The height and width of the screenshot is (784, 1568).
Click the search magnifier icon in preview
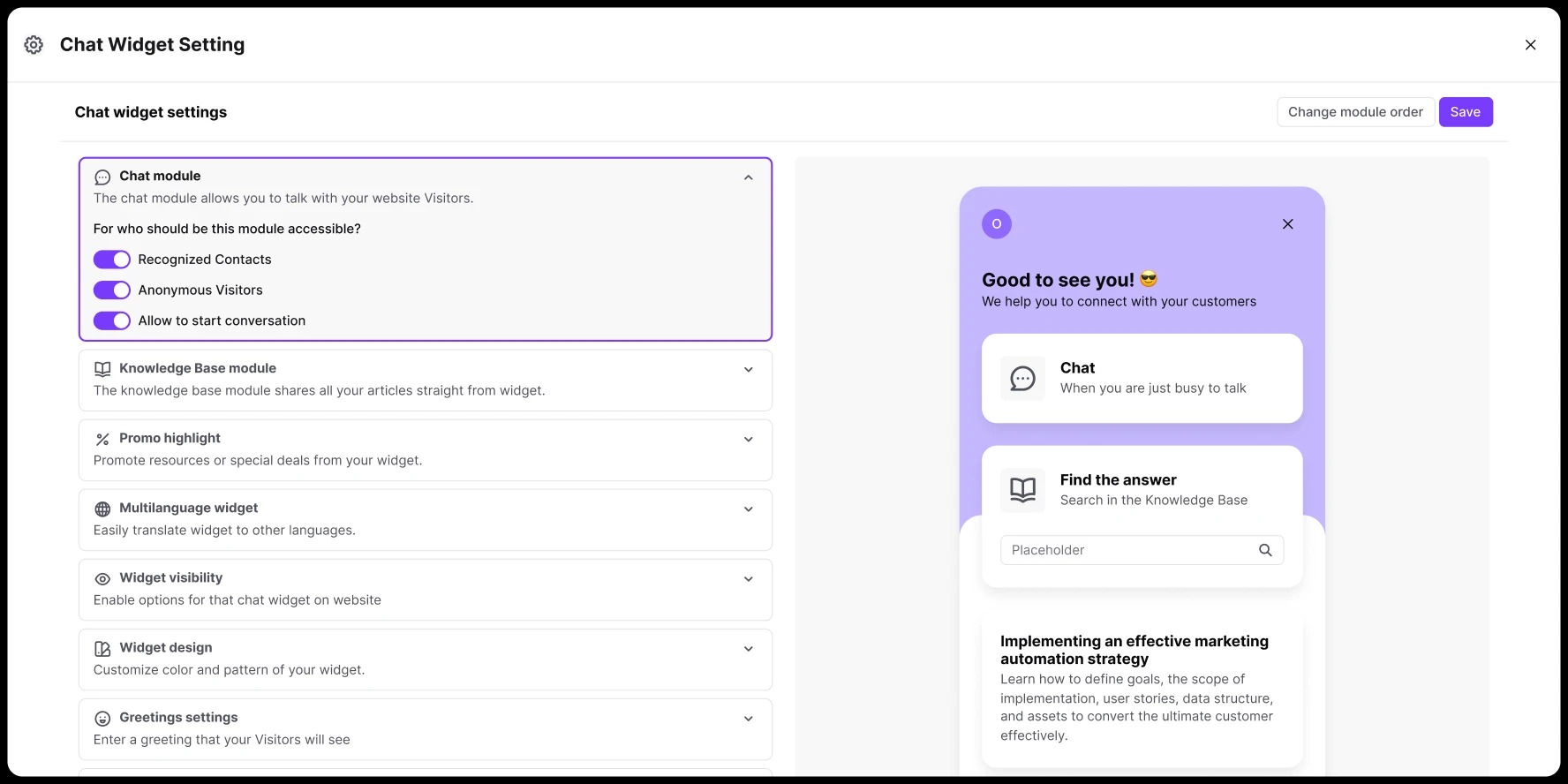(x=1265, y=550)
